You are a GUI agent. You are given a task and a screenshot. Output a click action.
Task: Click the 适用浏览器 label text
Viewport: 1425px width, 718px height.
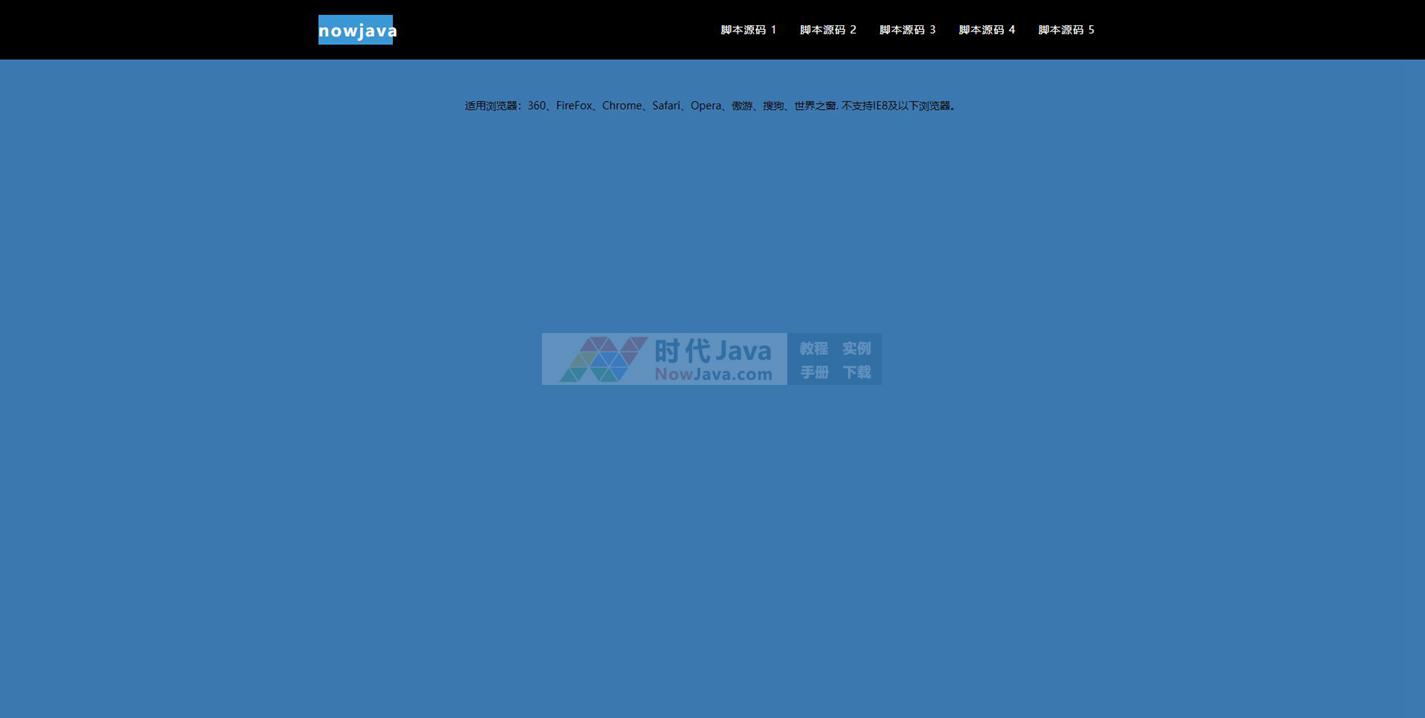pos(491,106)
